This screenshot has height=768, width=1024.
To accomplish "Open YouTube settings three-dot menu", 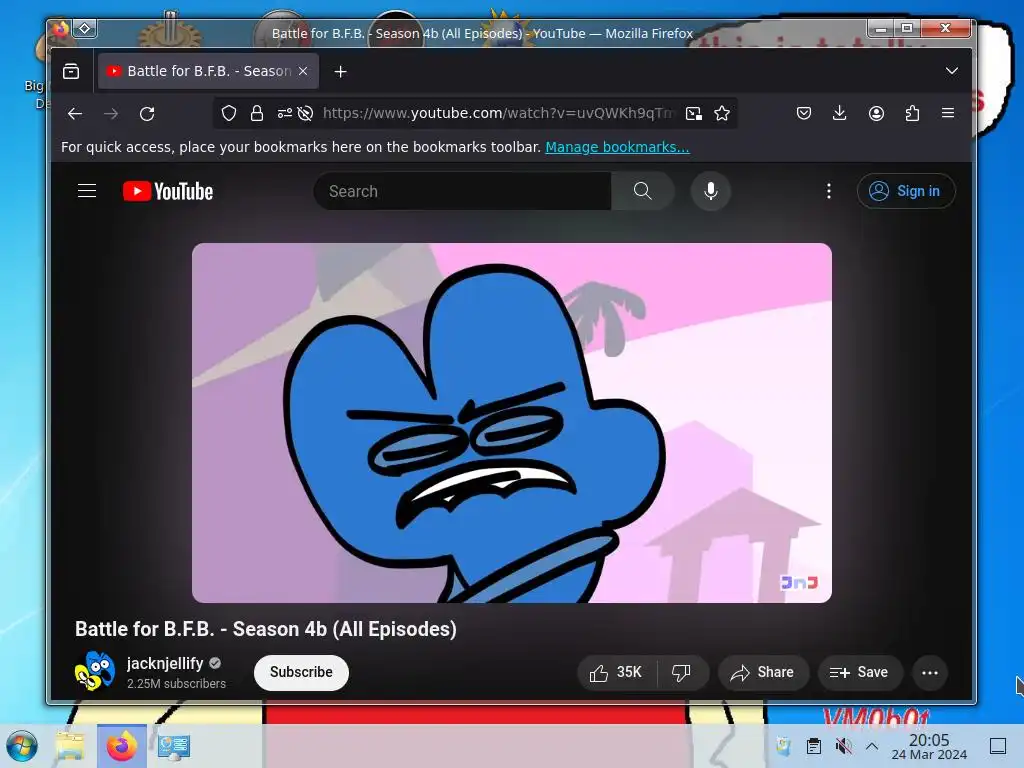I will pos(829,191).
